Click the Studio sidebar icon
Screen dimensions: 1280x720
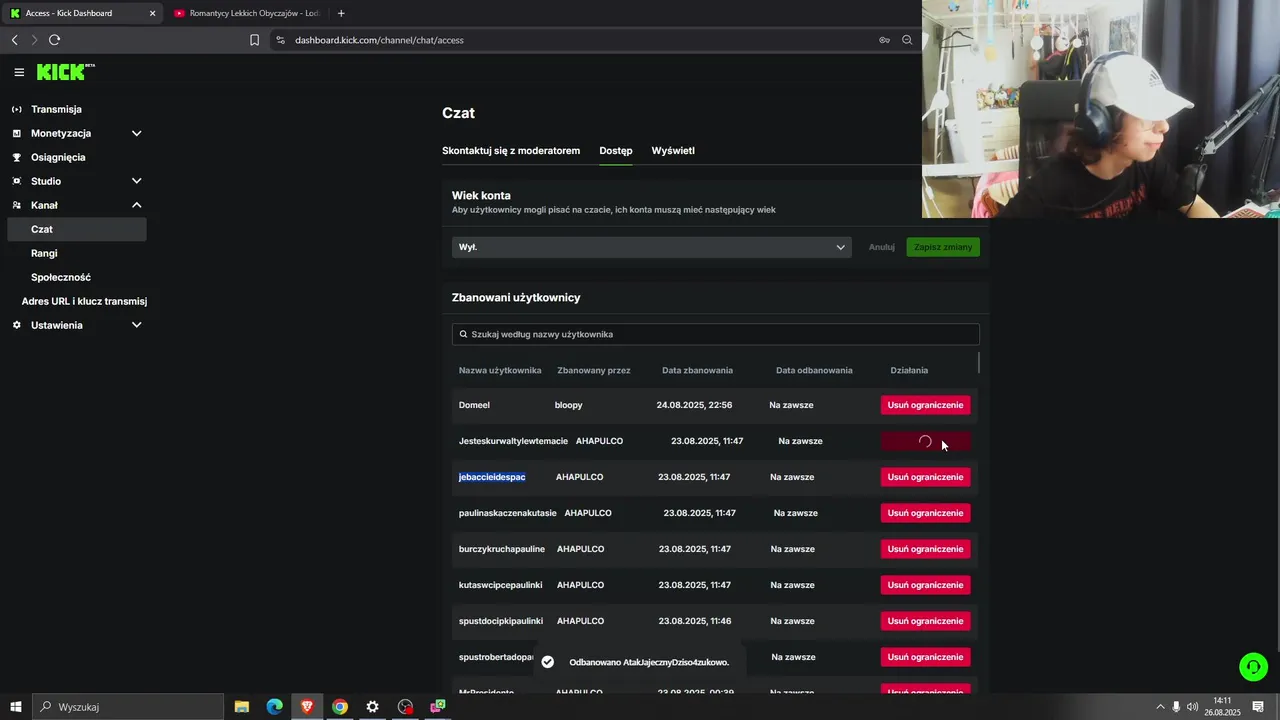coord(16,181)
